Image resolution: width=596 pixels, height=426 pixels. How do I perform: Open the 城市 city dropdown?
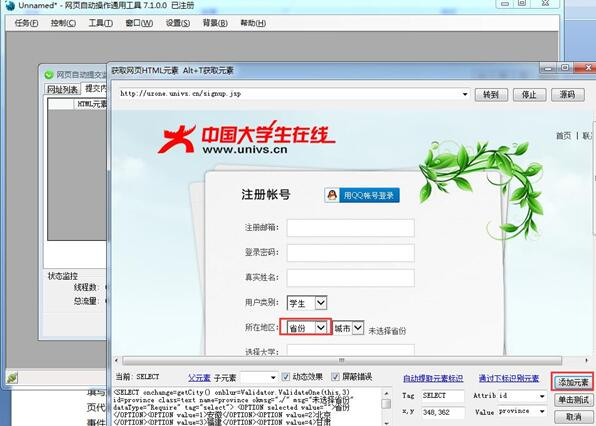[x=348, y=328]
